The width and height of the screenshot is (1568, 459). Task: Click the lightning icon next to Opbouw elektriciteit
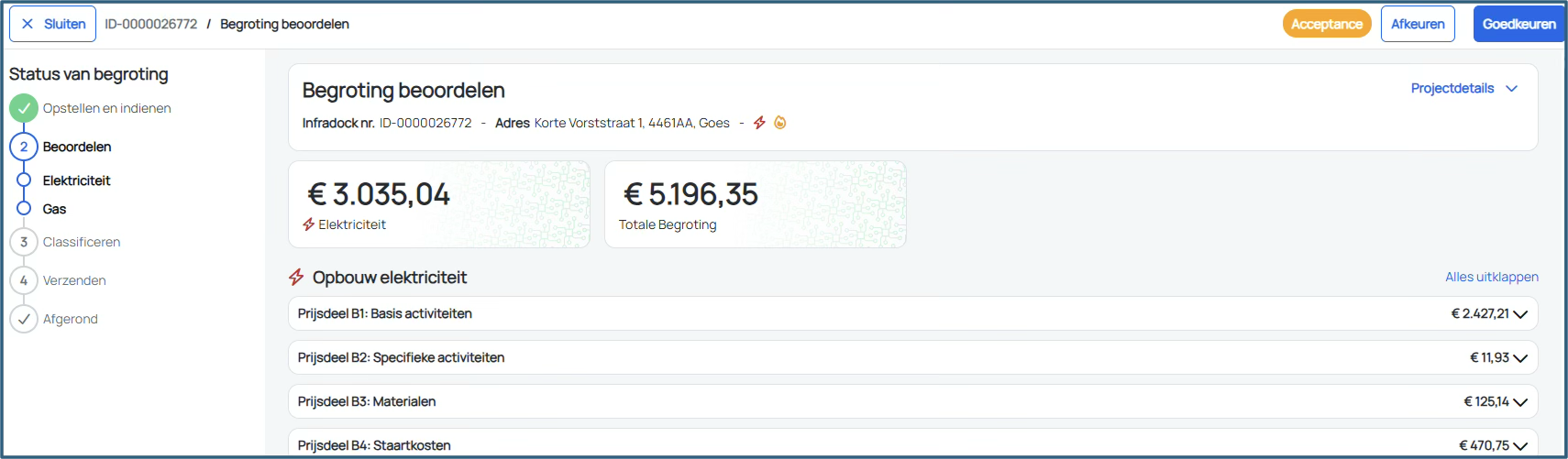(296, 277)
